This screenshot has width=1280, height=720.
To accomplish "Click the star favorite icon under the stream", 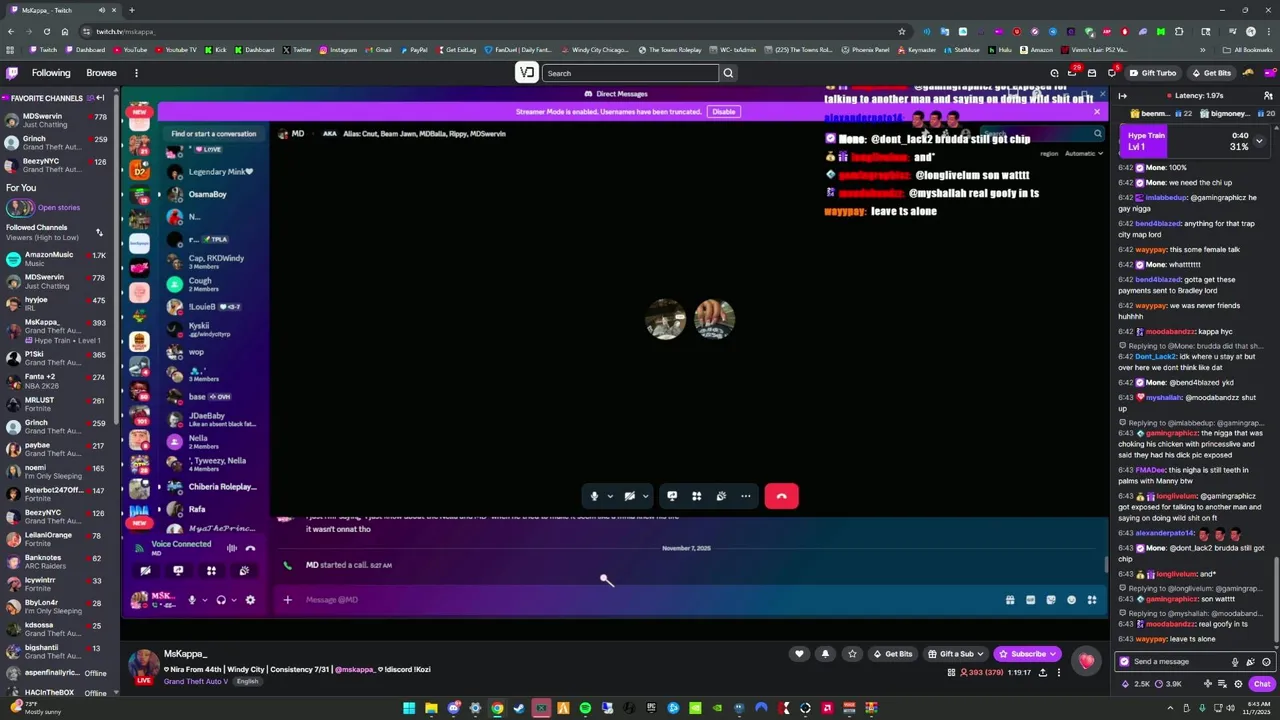I will pos(852,654).
